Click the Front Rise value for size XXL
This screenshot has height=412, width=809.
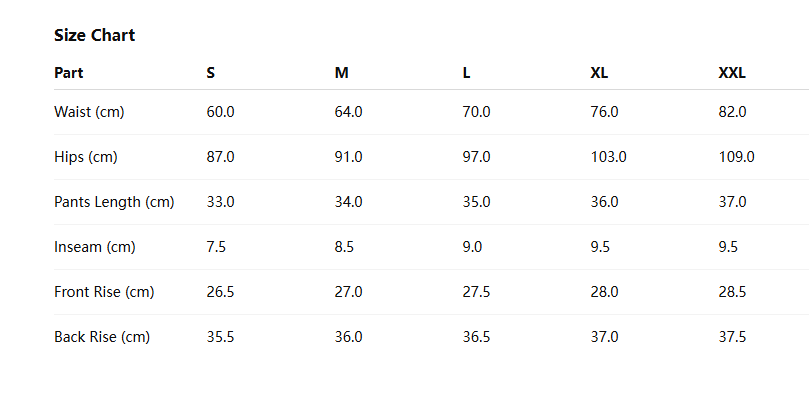point(732,292)
